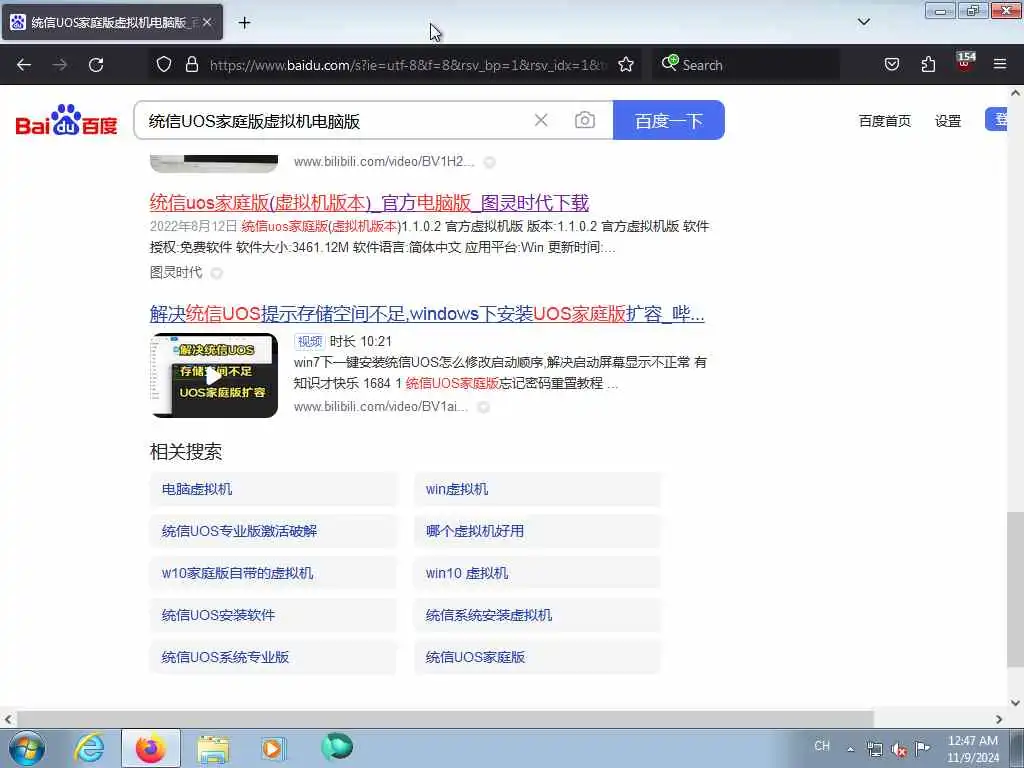Screen dimensions: 1024x768
Task: Open the green round taskbar app icon
Action: click(x=337, y=747)
